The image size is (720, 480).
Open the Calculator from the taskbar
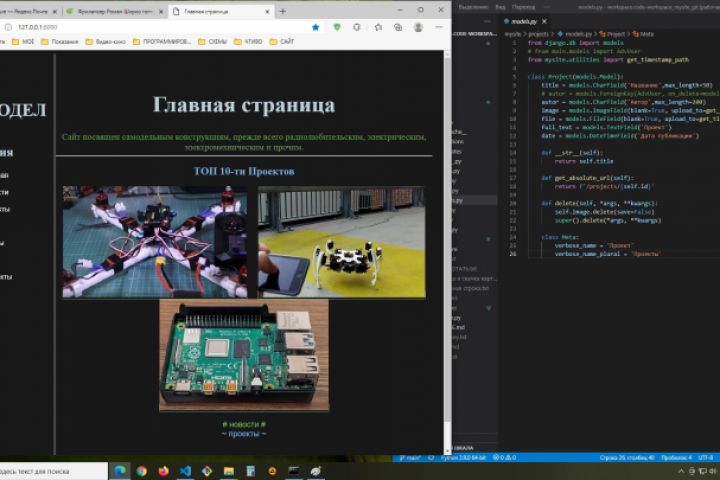coord(251,471)
